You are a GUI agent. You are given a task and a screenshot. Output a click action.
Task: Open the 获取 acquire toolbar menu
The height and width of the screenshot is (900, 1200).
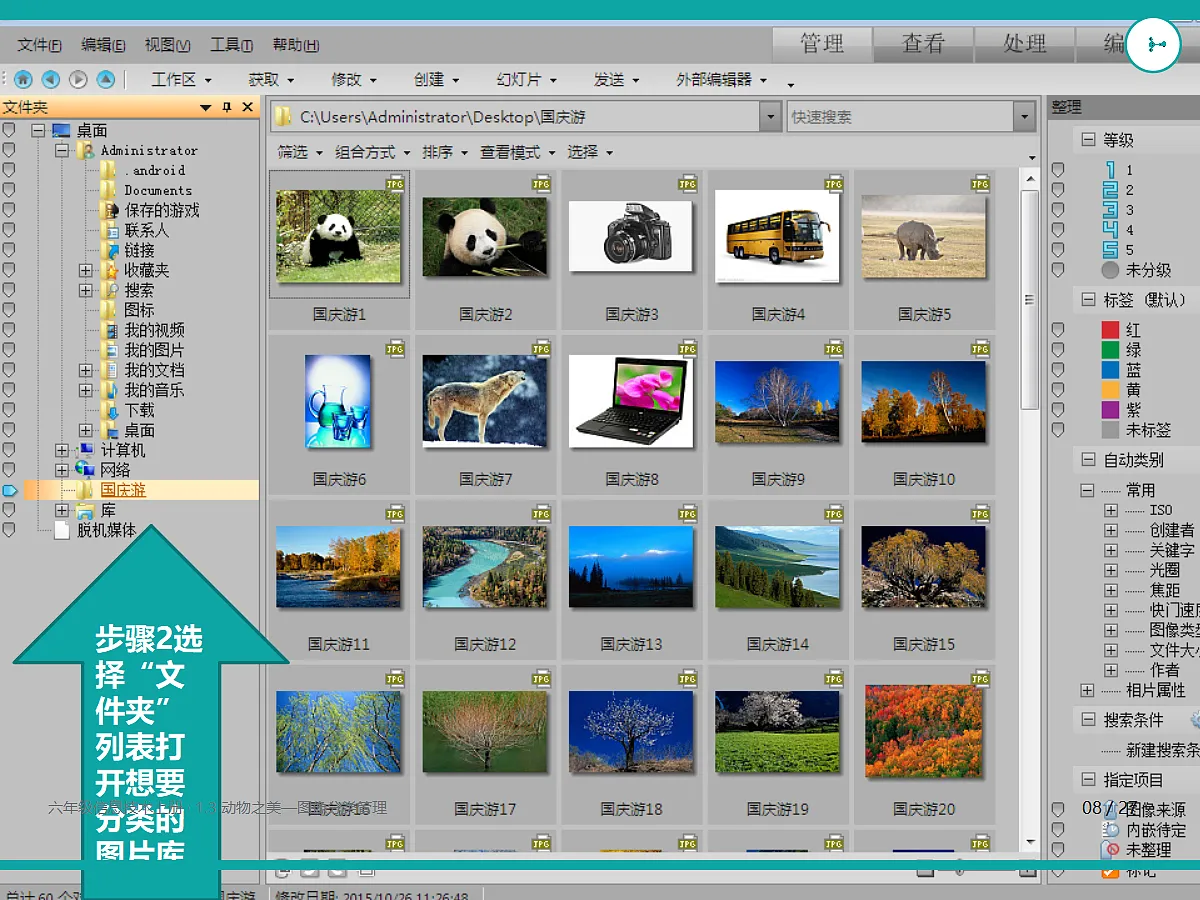[271, 79]
